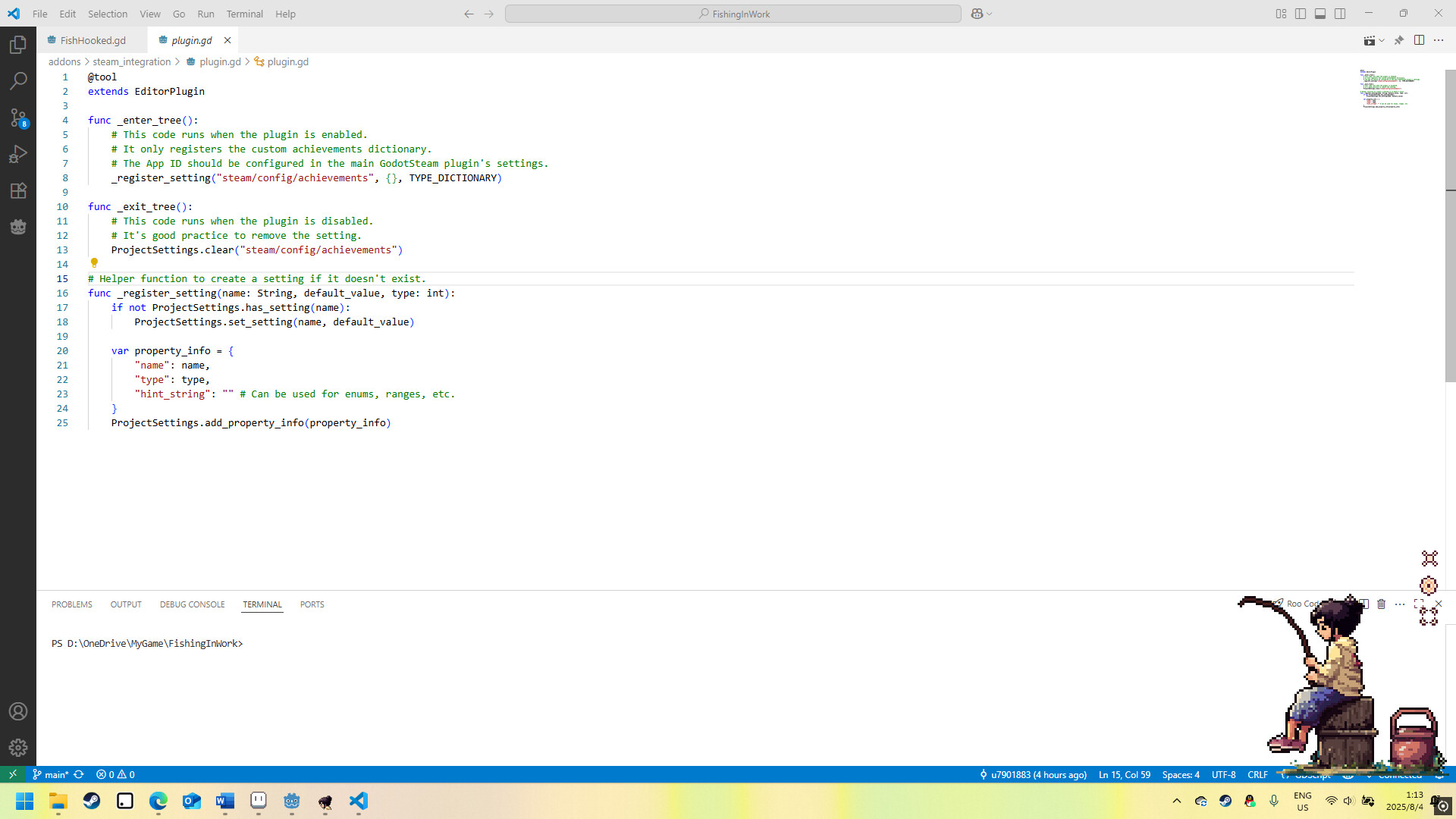The width and height of the screenshot is (1456, 819).
Task: Expand the run button dropdown chevron
Action: (x=1382, y=40)
